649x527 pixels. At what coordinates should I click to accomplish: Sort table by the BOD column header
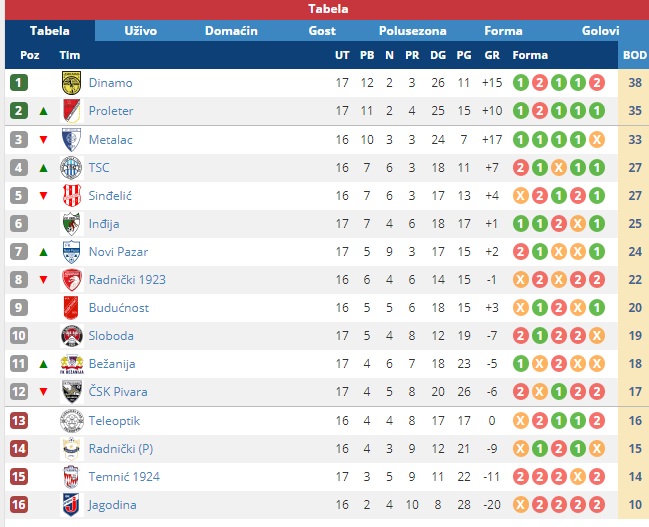point(634,55)
